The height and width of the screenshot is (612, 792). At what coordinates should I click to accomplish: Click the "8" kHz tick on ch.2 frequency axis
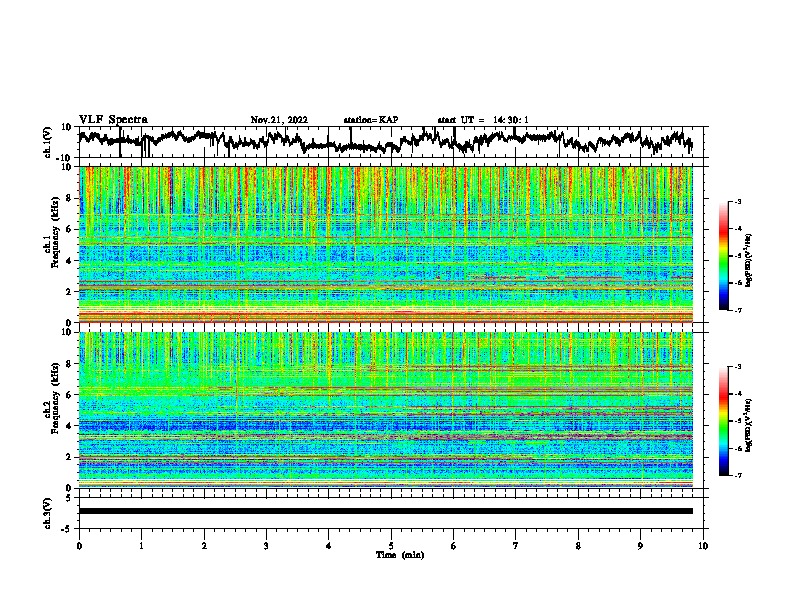click(71, 364)
